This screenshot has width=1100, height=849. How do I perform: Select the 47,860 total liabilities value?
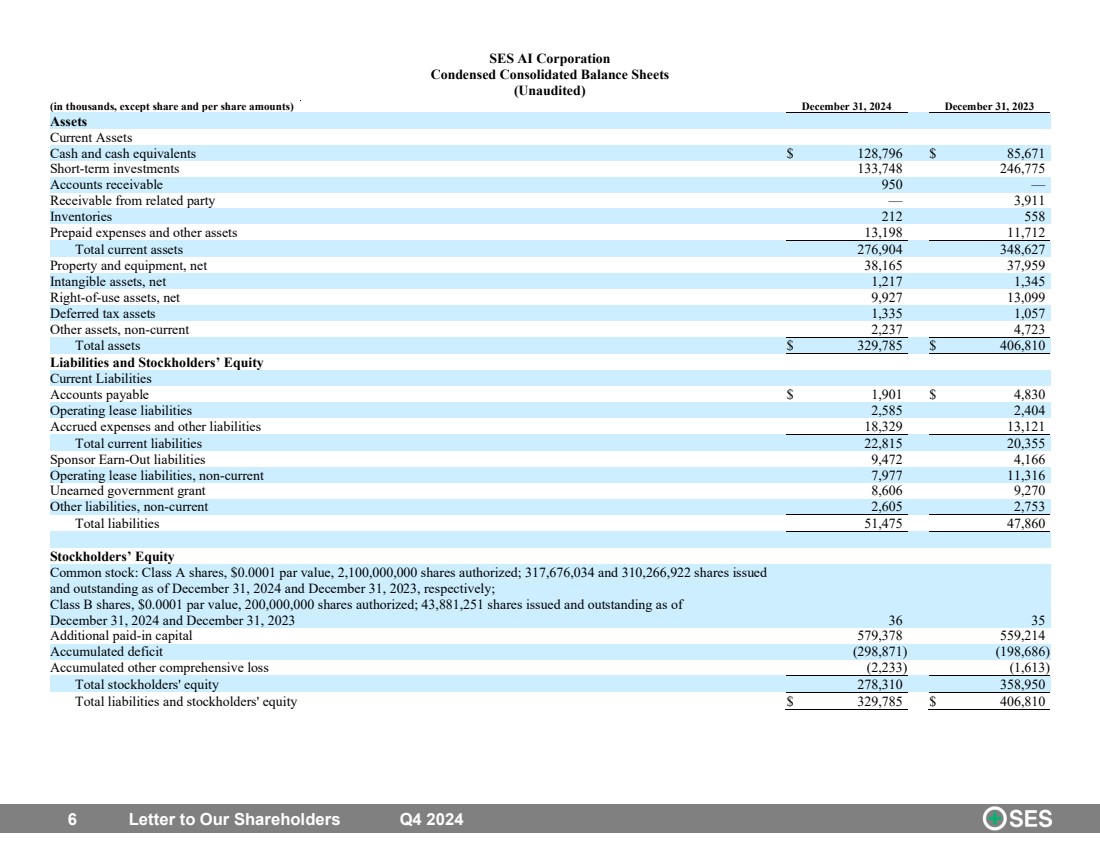(1026, 524)
